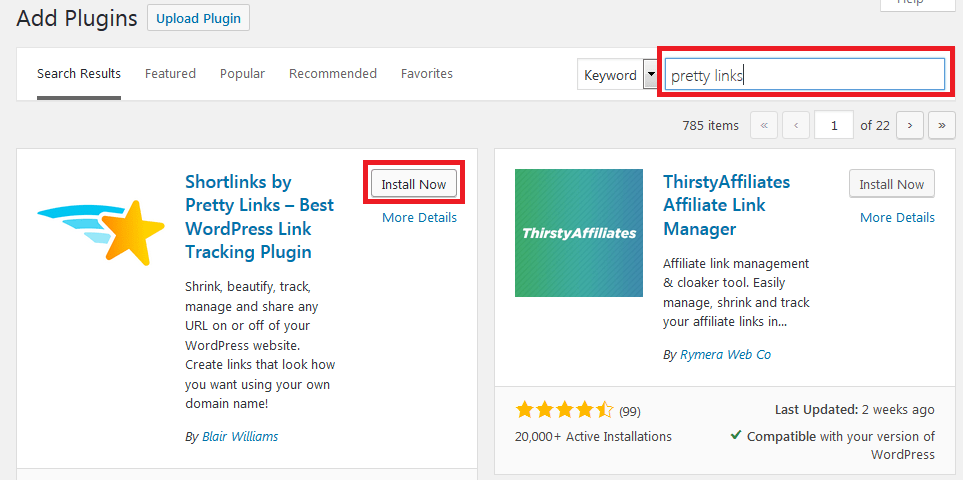This screenshot has height=480, width=963.
Task: Expand the Keyword search type dropdown
Action: [617, 75]
